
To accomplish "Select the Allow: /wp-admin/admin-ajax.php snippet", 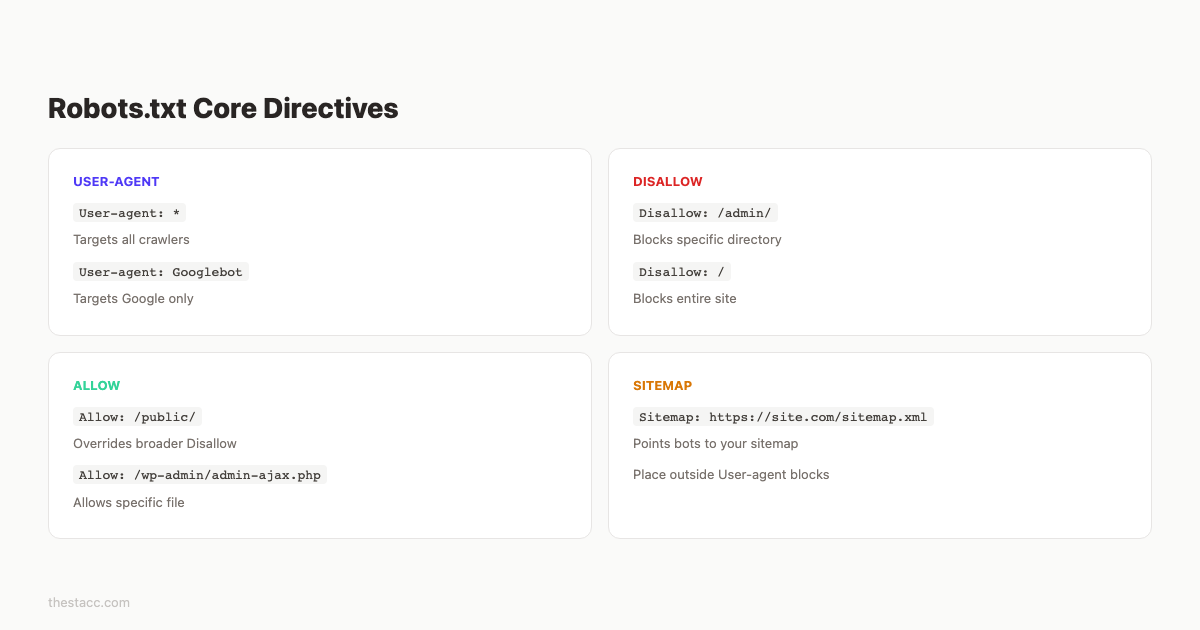I will [199, 474].
